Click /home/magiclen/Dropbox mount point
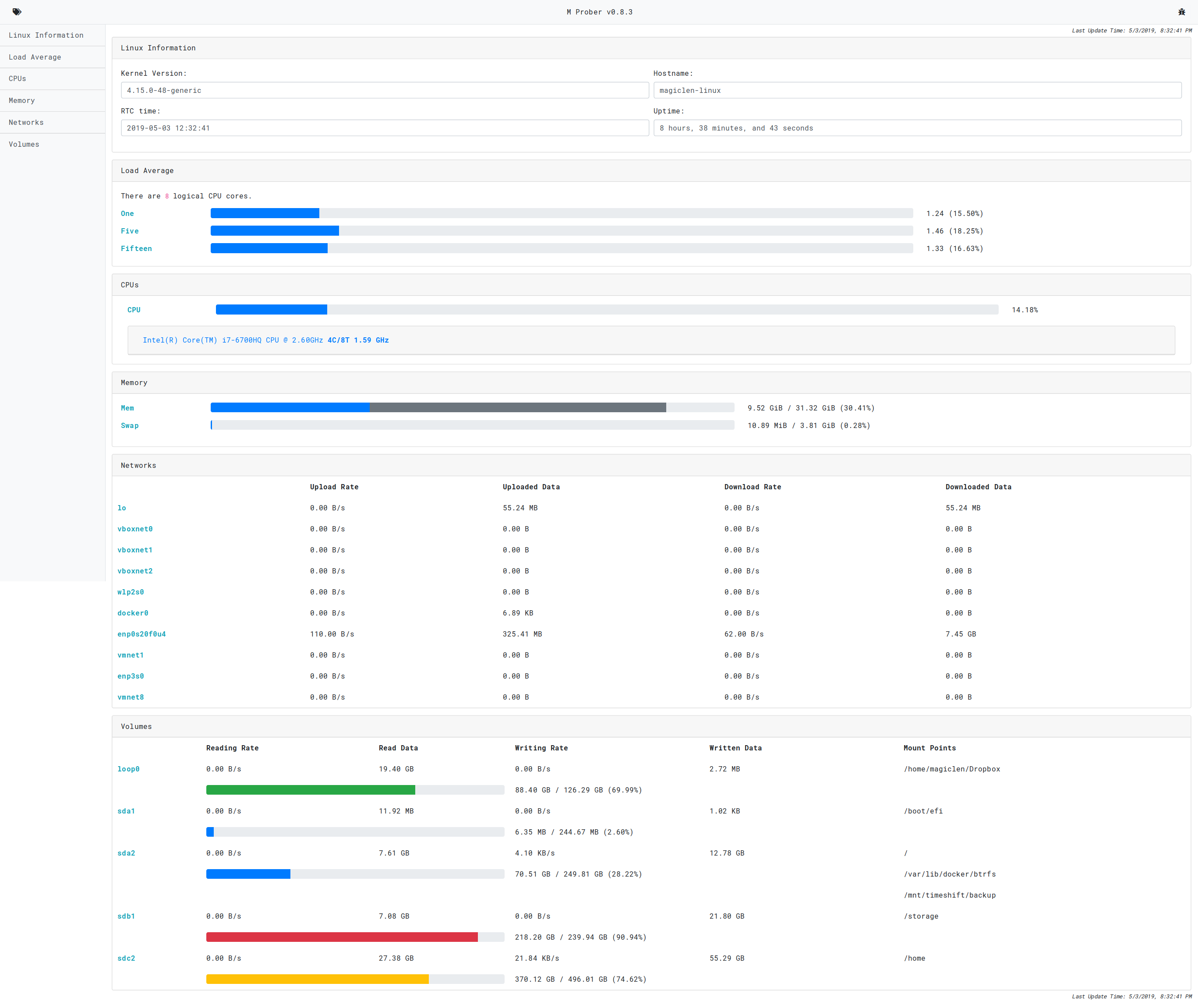 [x=952, y=769]
